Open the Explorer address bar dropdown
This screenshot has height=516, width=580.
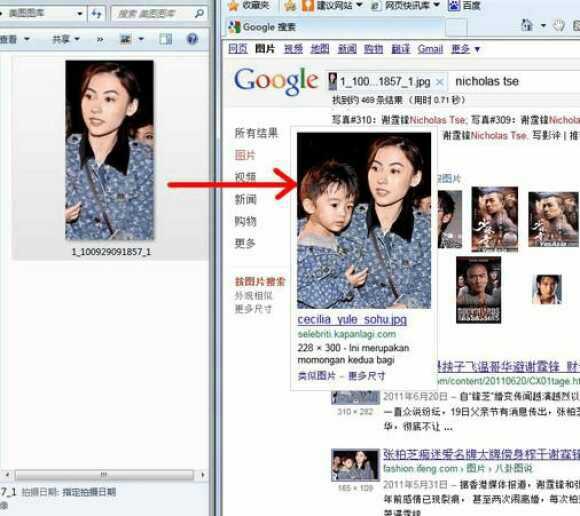[80, 14]
